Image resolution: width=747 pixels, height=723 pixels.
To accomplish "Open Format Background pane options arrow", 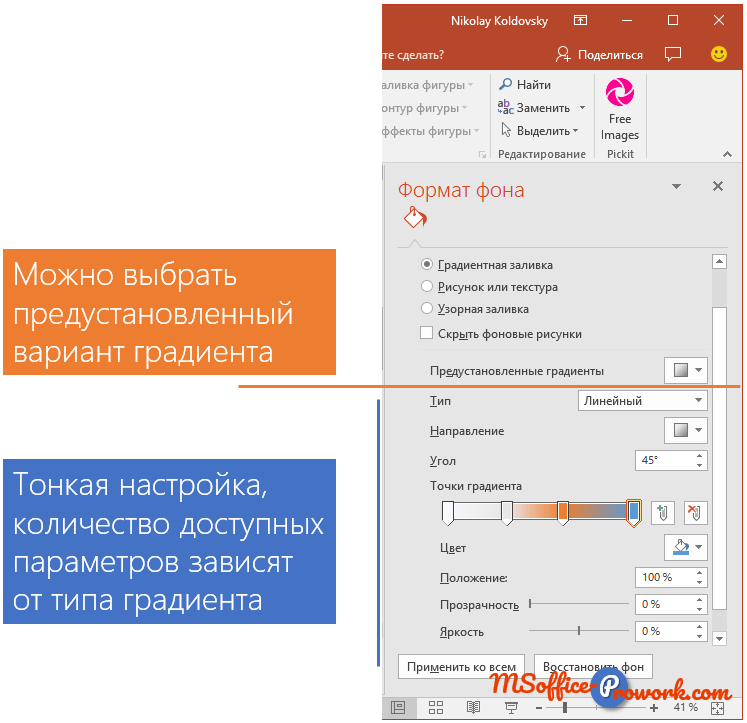I will [x=676, y=186].
